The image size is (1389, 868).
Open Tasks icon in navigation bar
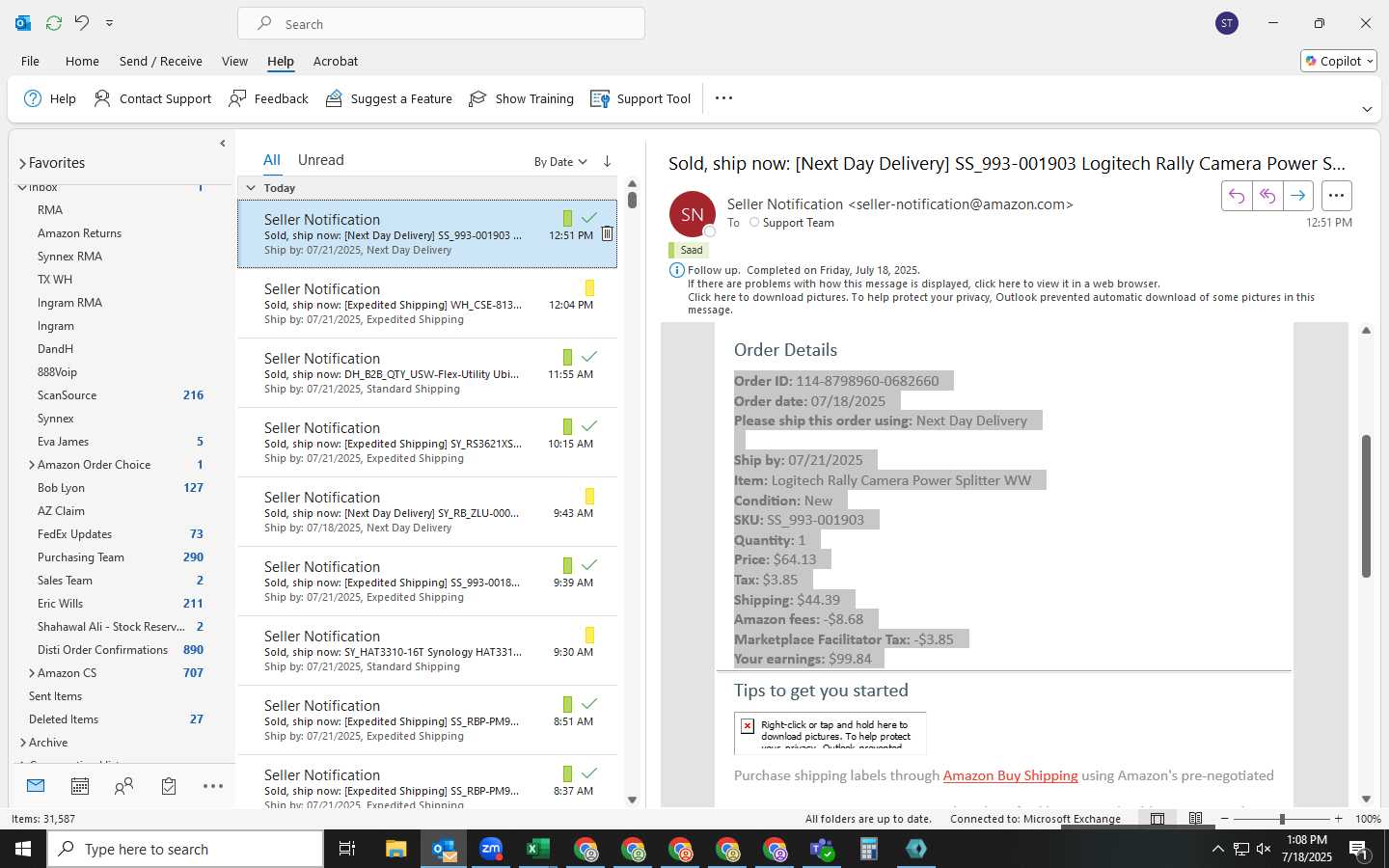click(x=169, y=786)
